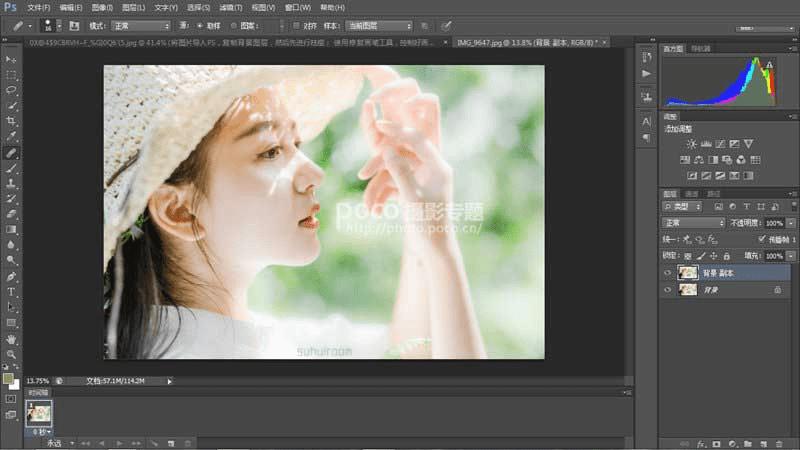Select the Crop tool

[x=11, y=121]
